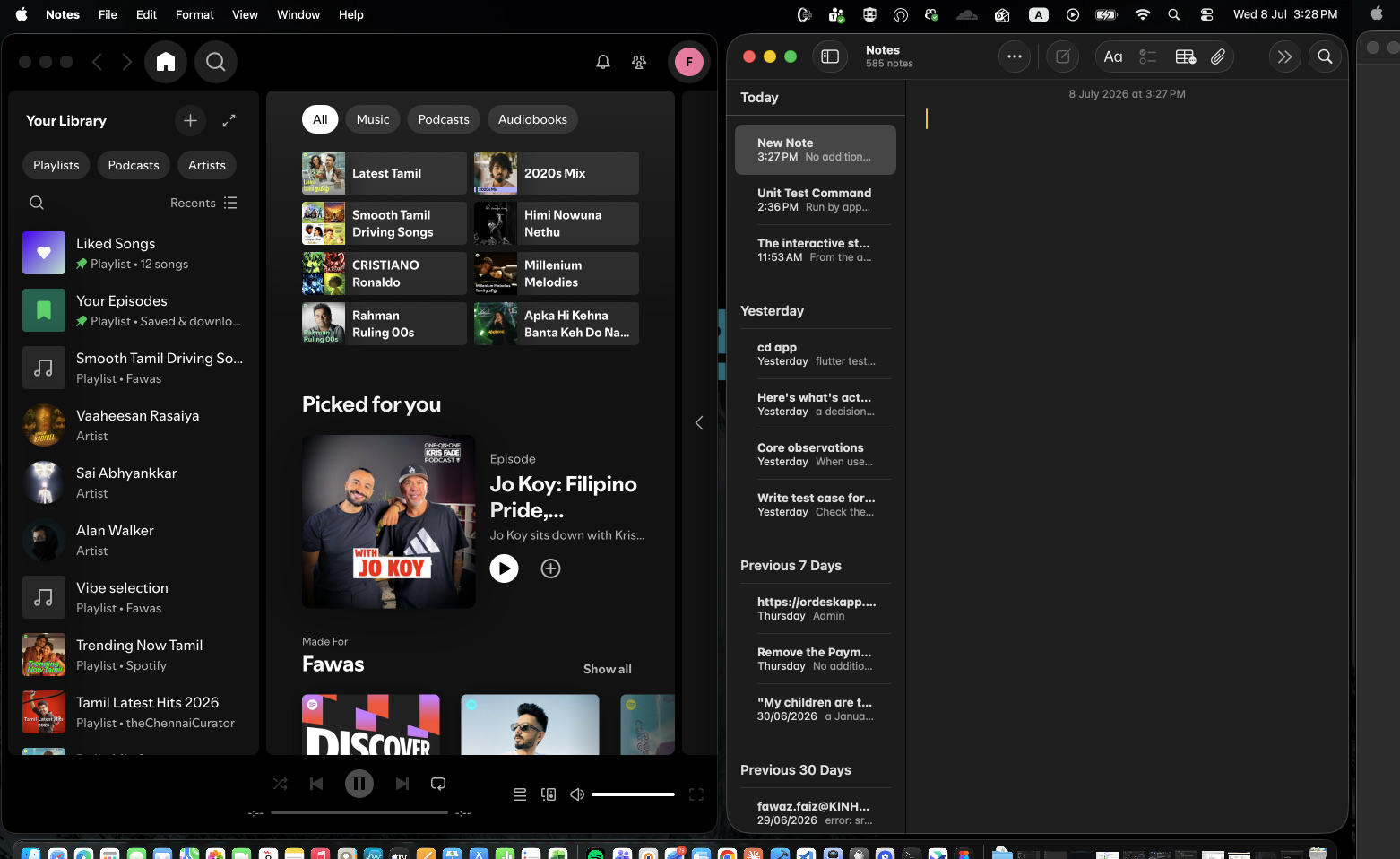Image resolution: width=1400 pixels, height=859 pixels.
Task: Expand Notes toolbar overflow chevrons
Action: click(1284, 56)
